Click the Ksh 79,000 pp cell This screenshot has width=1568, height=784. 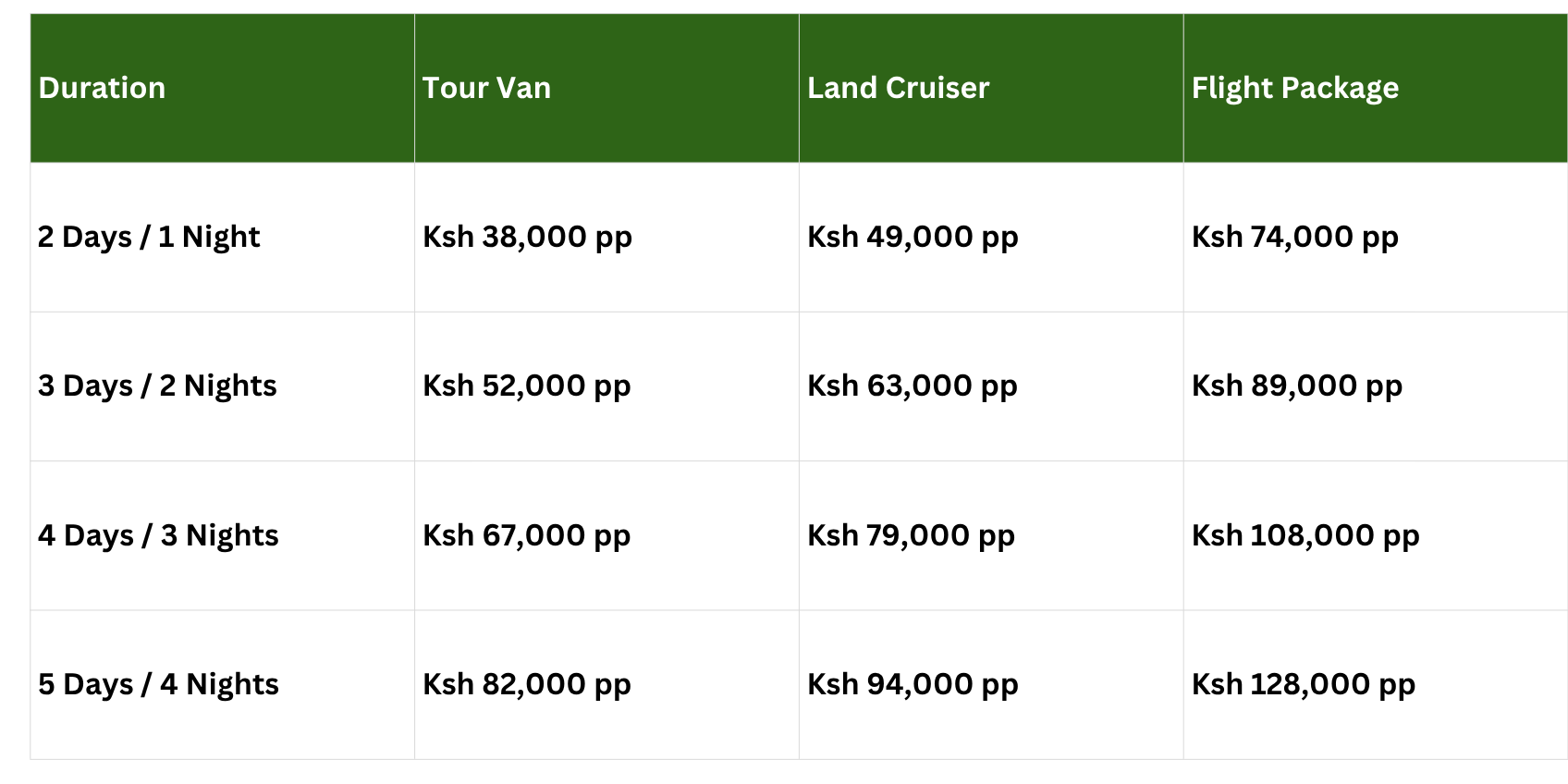tap(911, 535)
